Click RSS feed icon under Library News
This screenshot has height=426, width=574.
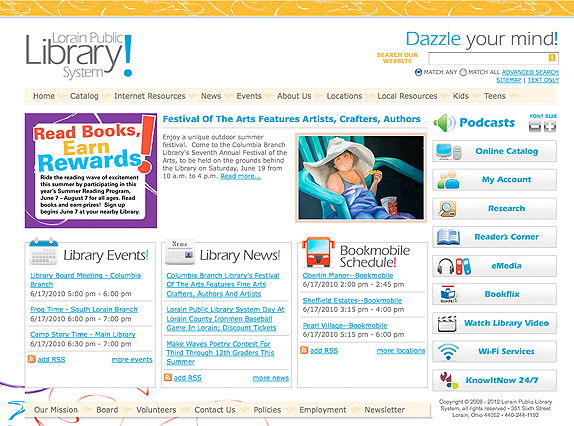168,377
